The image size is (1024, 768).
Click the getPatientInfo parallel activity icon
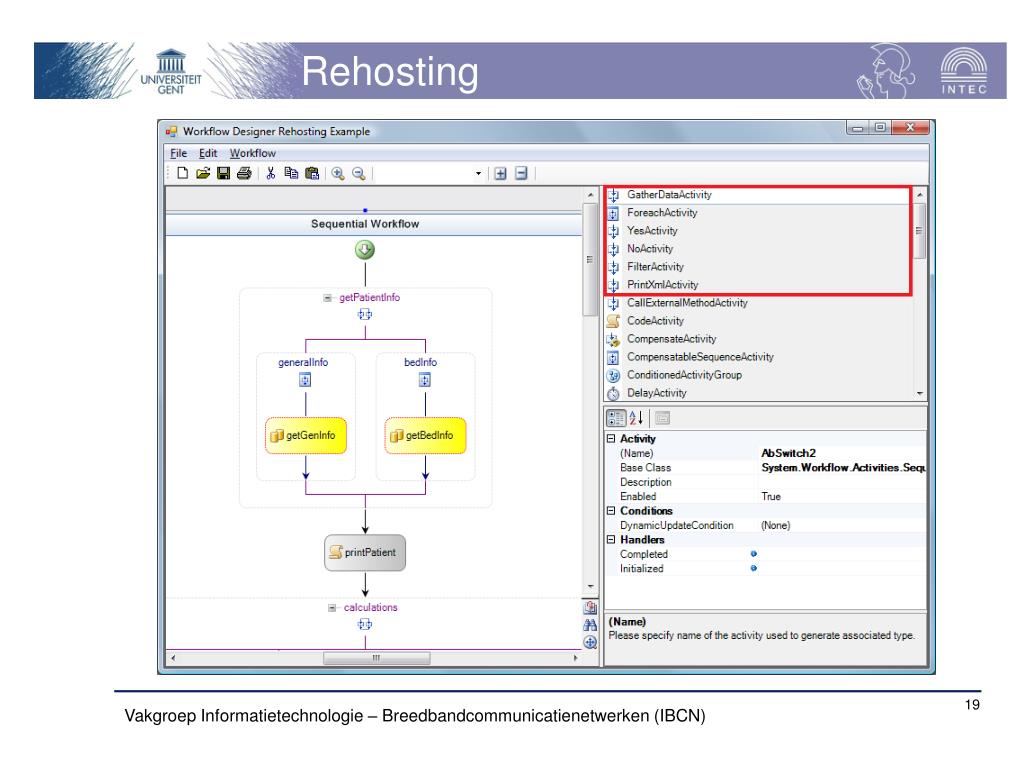(365, 314)
